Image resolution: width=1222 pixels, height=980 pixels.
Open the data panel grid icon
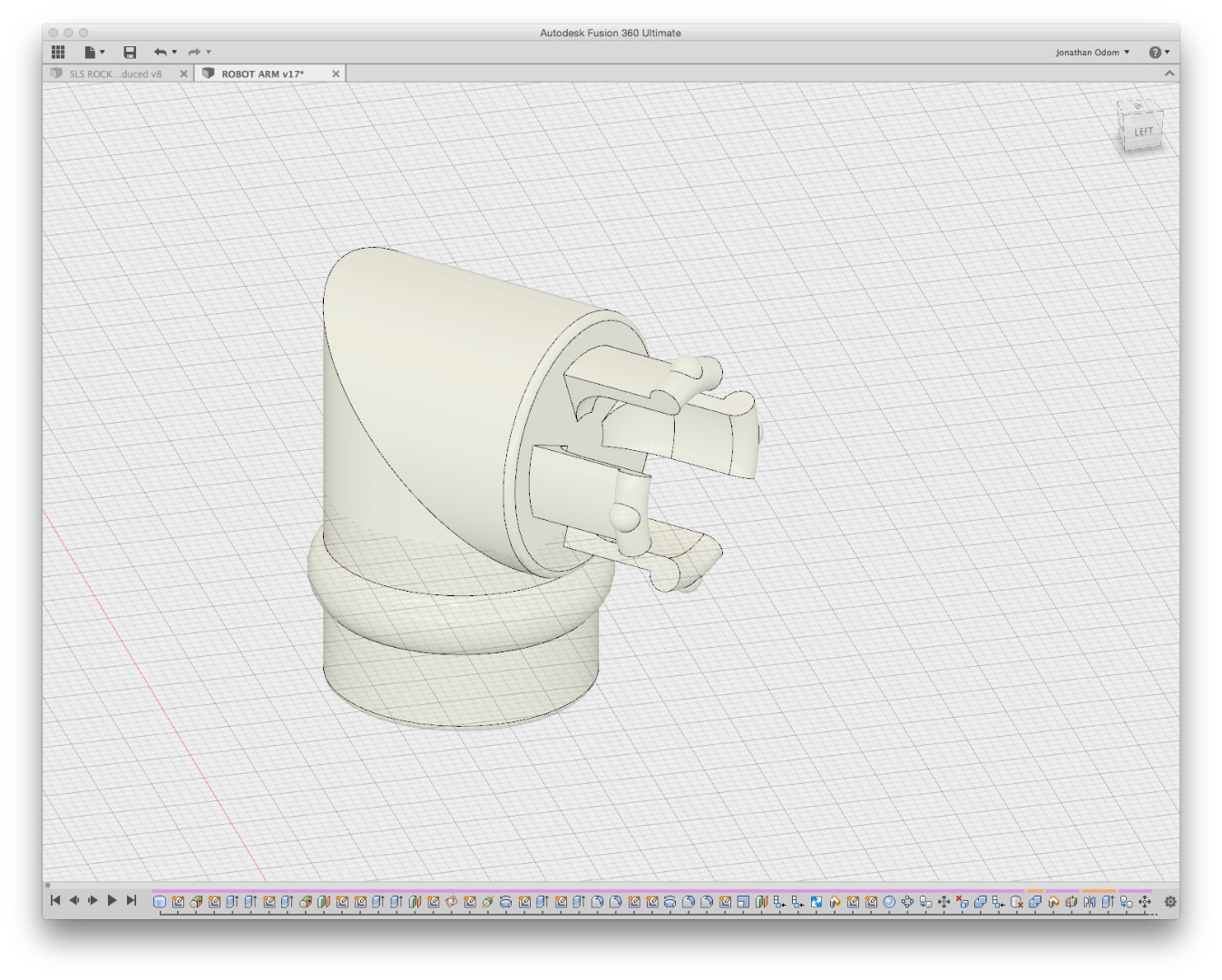(x=58, y=52)
